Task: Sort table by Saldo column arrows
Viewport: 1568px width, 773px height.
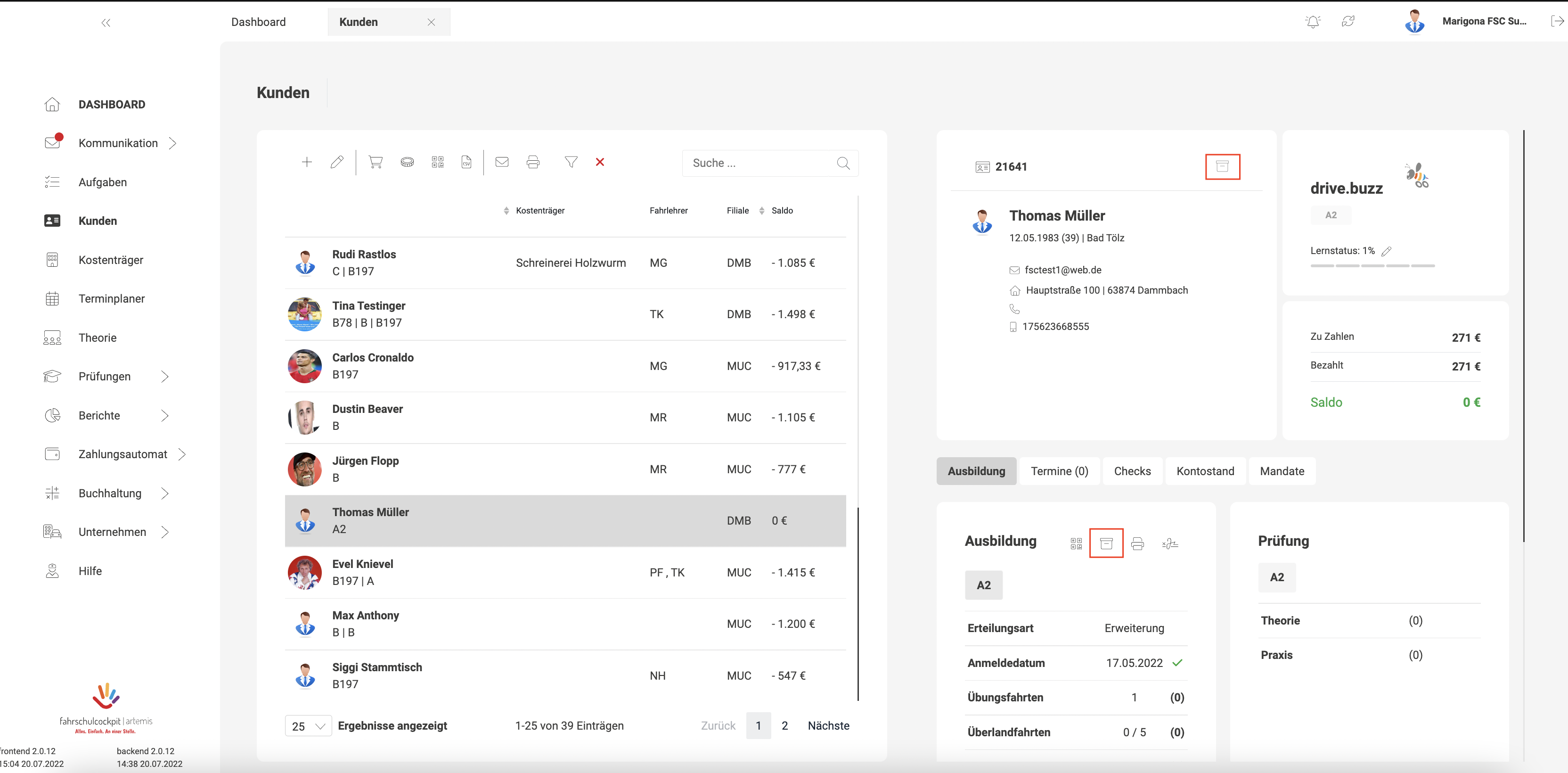Action: [x=761, y=211]
